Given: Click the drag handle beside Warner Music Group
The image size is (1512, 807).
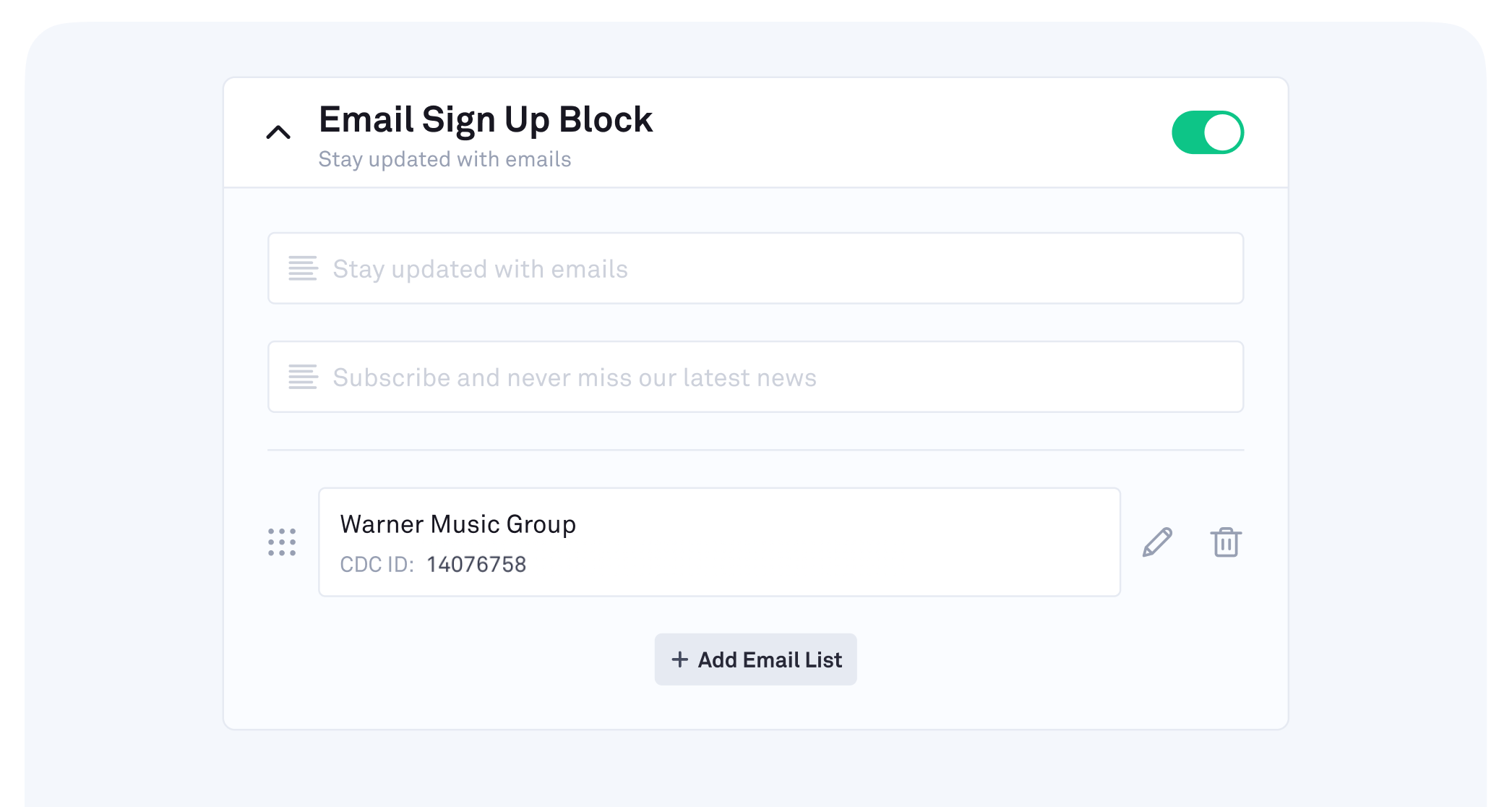Looking at the screenshot, I should click(x=280, y=542).
